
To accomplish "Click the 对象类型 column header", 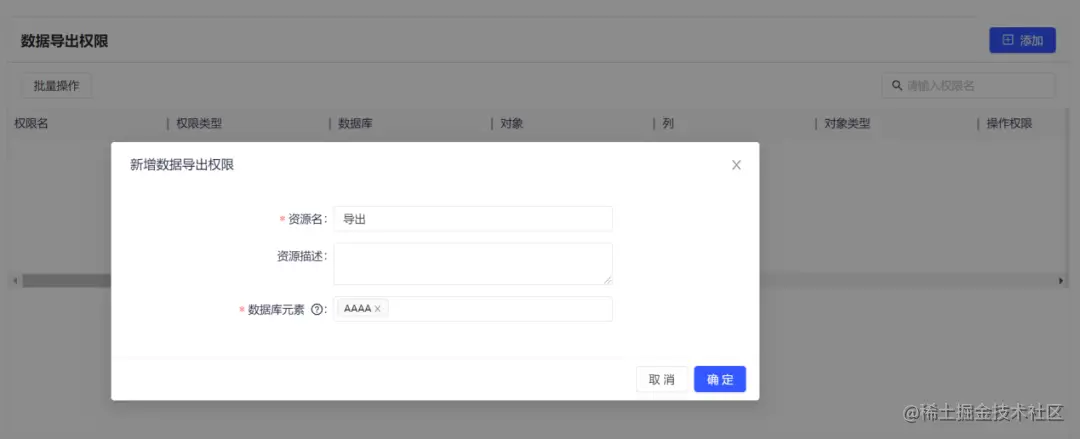I will pos(847,123).
